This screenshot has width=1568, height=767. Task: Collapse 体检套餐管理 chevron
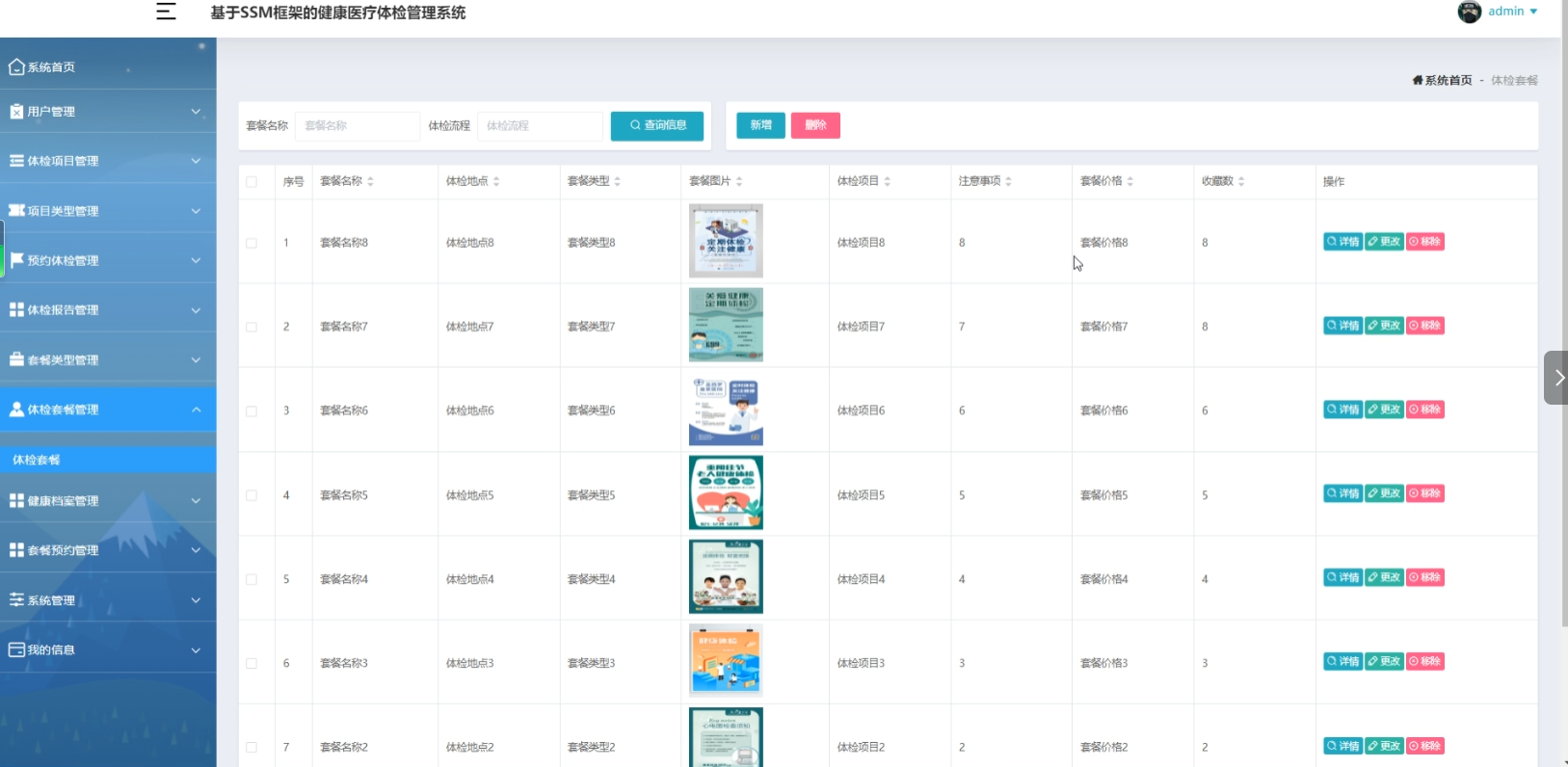(196, 410)
